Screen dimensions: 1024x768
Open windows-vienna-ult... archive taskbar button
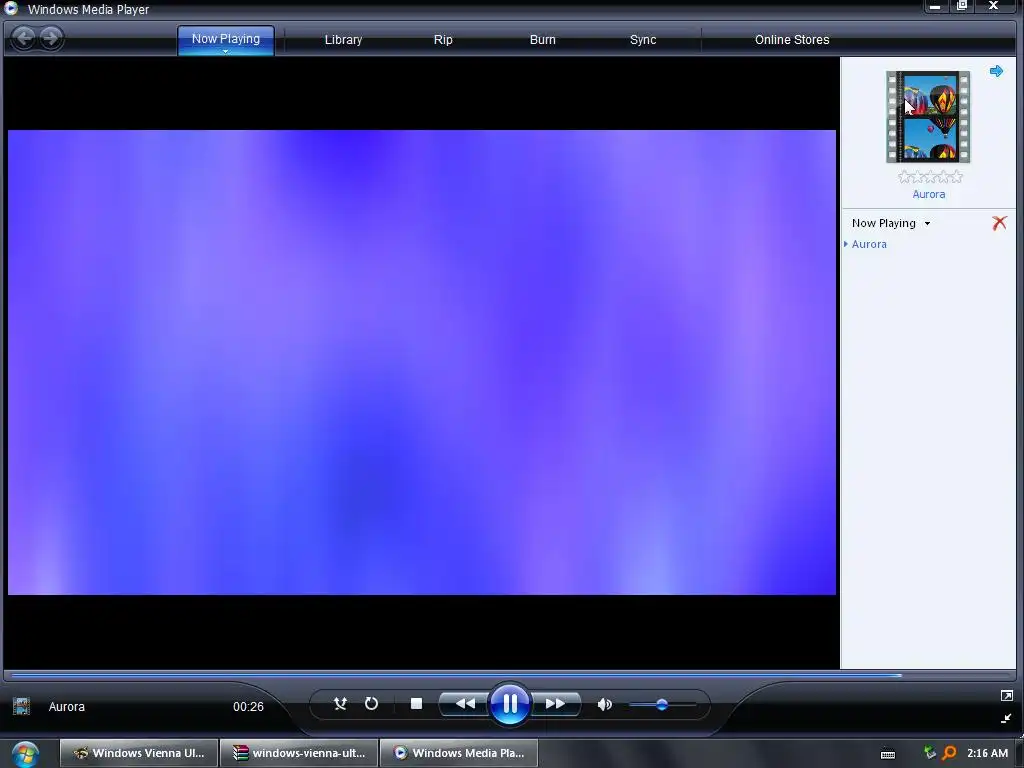tap(299, 753)
